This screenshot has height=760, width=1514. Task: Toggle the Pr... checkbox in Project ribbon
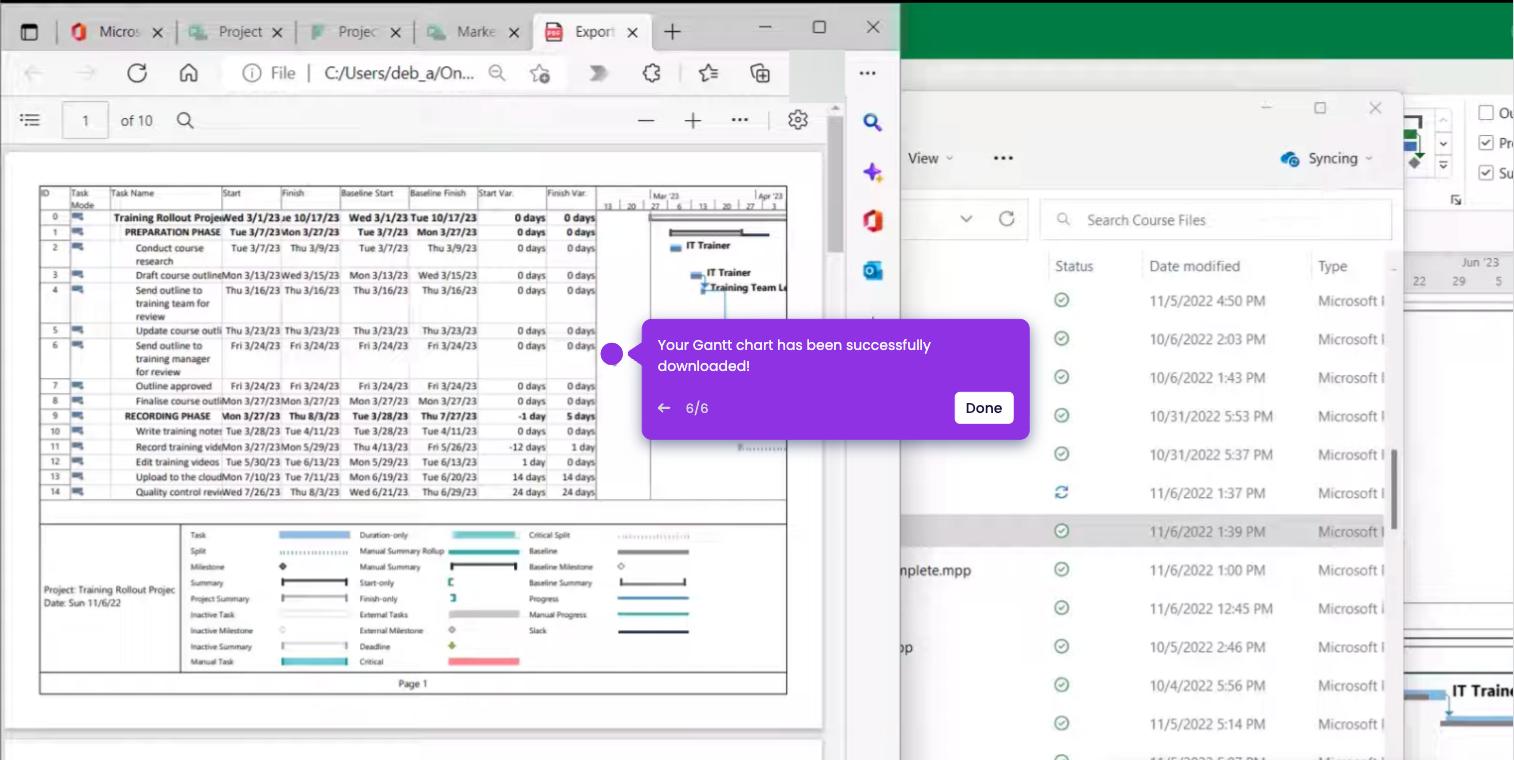[1486, 143]
